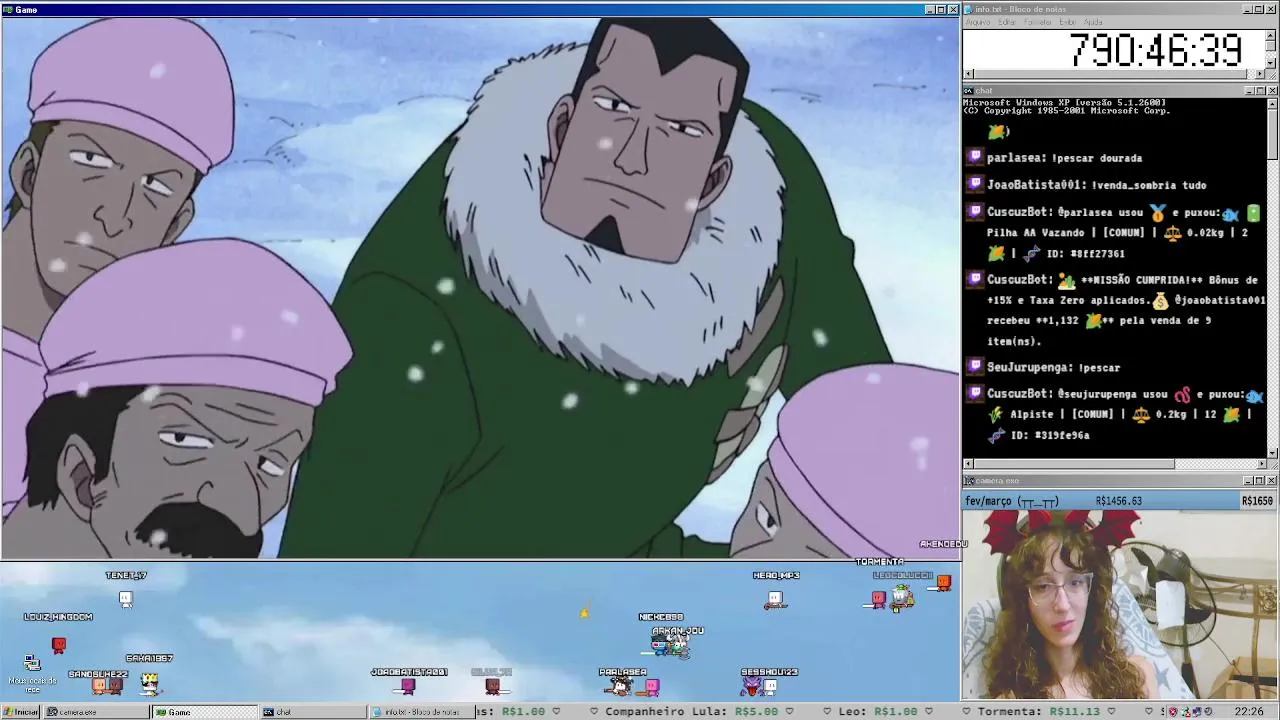The height and width of the screenshot is (720, 1280).
Task: Click the R$1650 goal target amount
Action: [x=1257, y=501]
